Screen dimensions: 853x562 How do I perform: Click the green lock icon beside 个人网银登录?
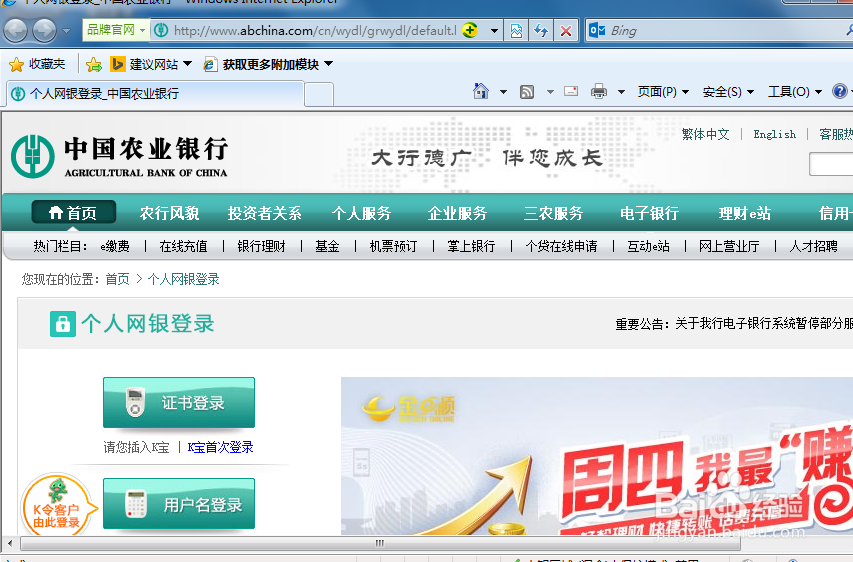tap(63, 324)
